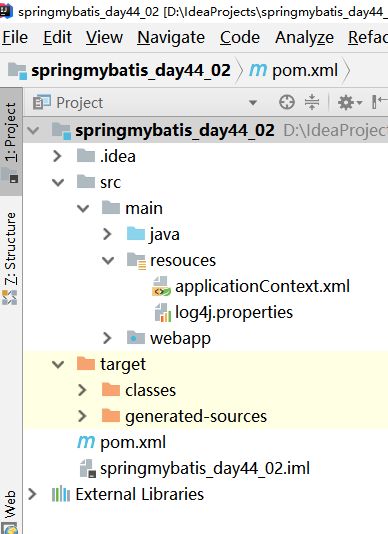Screen dimensions: 388x534
Task: Expand the generated-sources folder arrow
Action: (82, 416)
